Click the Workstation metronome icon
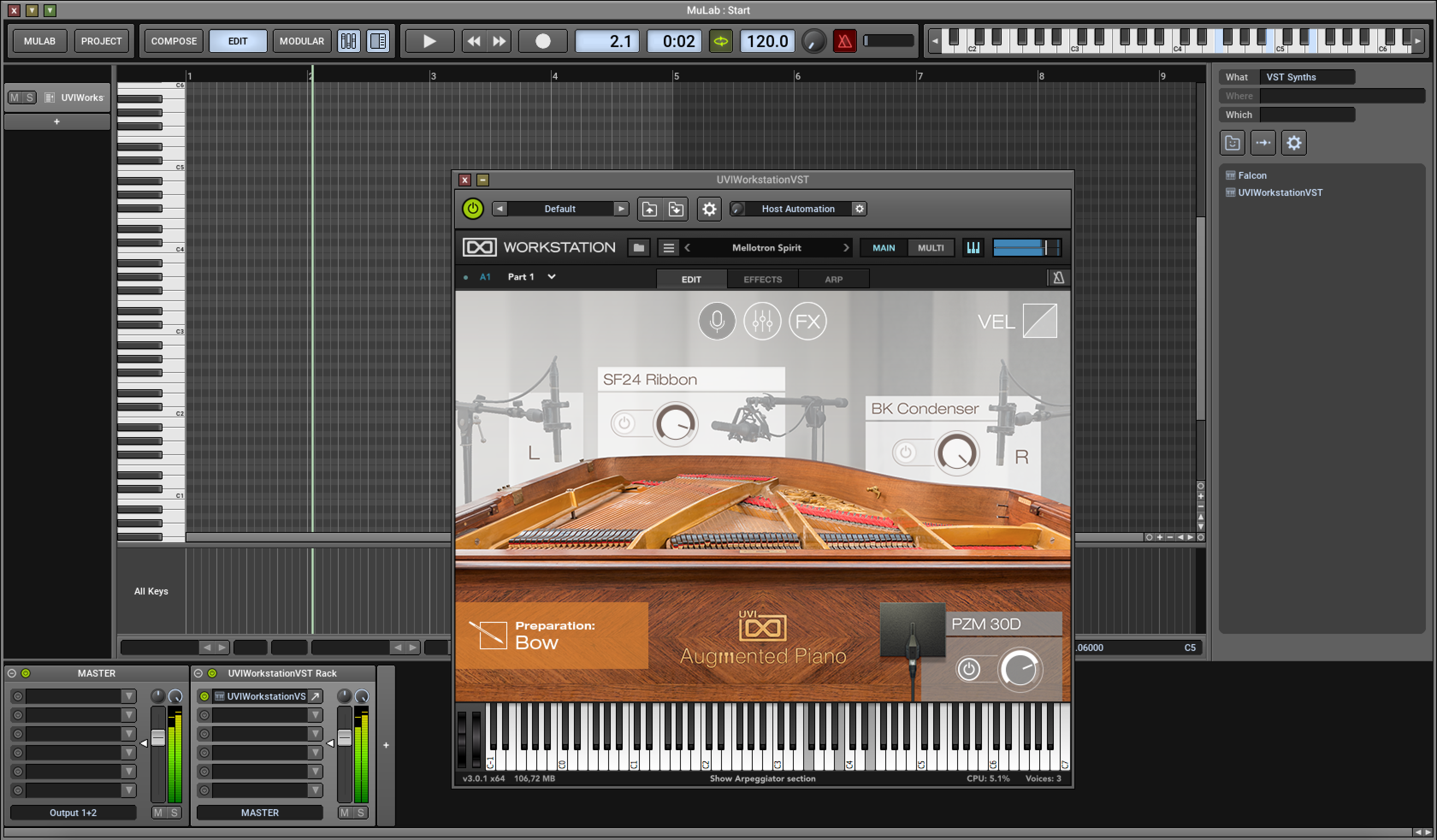This screenshot has width=1437, height=840. [x=1059, y=278]
